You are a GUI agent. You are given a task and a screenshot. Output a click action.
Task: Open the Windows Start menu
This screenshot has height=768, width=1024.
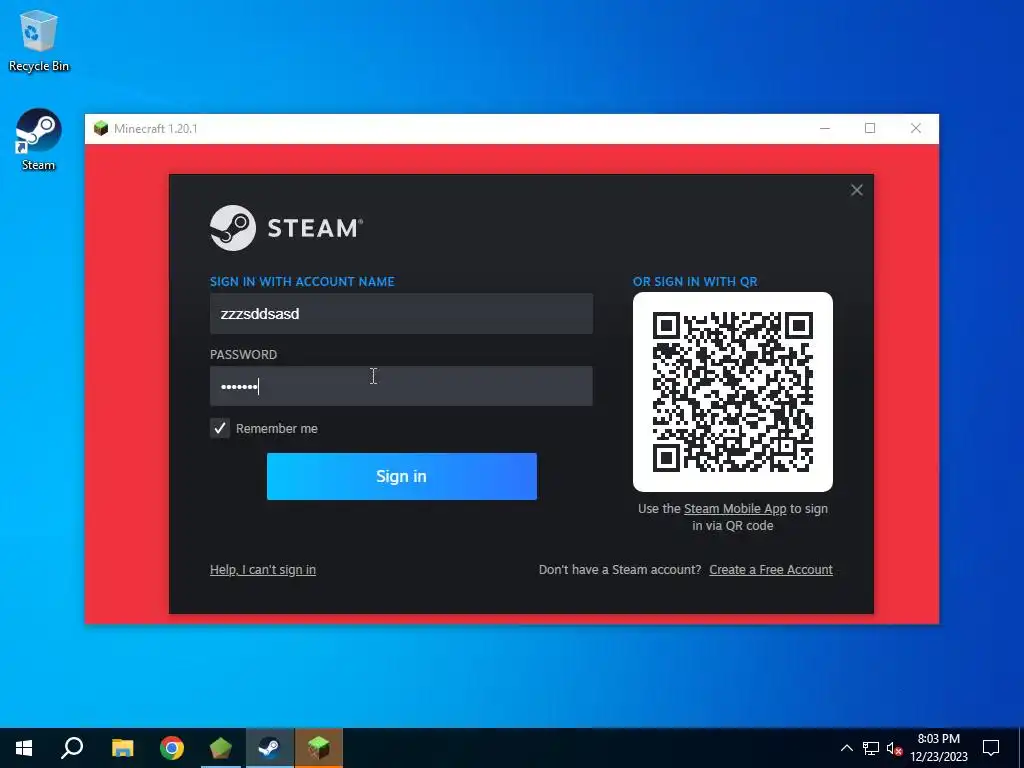(x=24, y=748)
